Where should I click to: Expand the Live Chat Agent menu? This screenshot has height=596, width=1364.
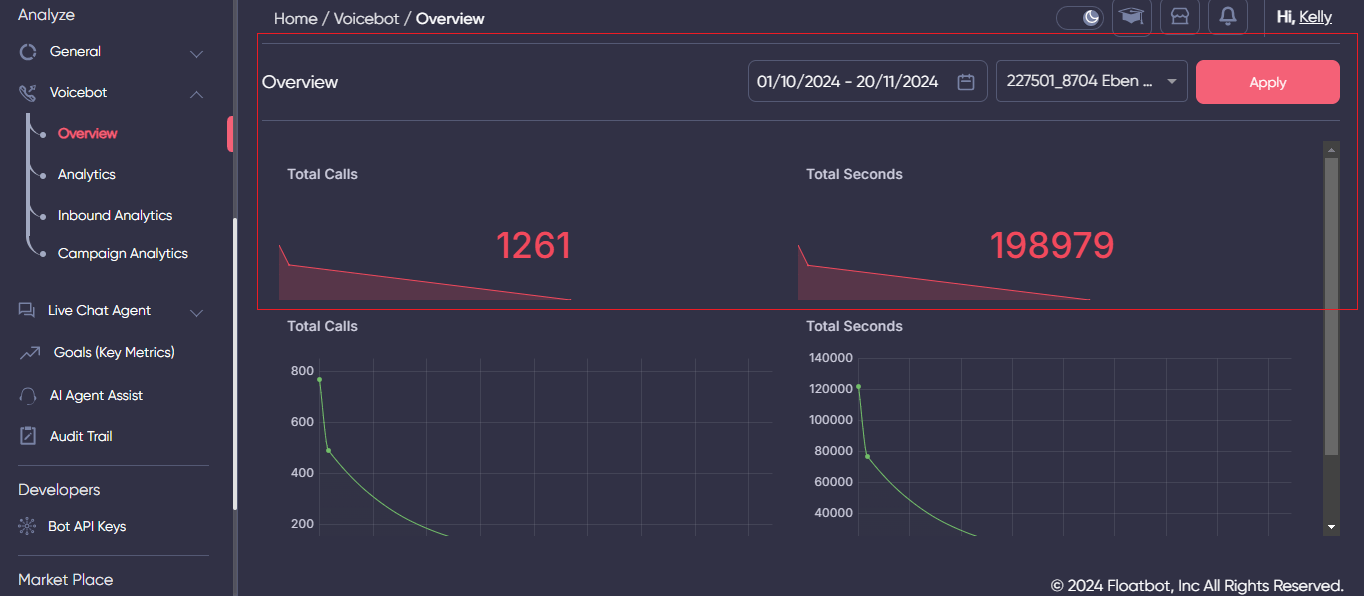click(x=196, y=310)
